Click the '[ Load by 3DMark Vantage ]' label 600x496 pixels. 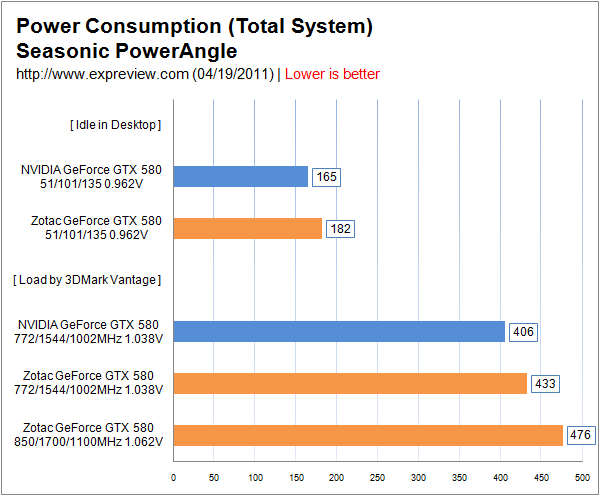pyautogui.click(x=87, y=280)
